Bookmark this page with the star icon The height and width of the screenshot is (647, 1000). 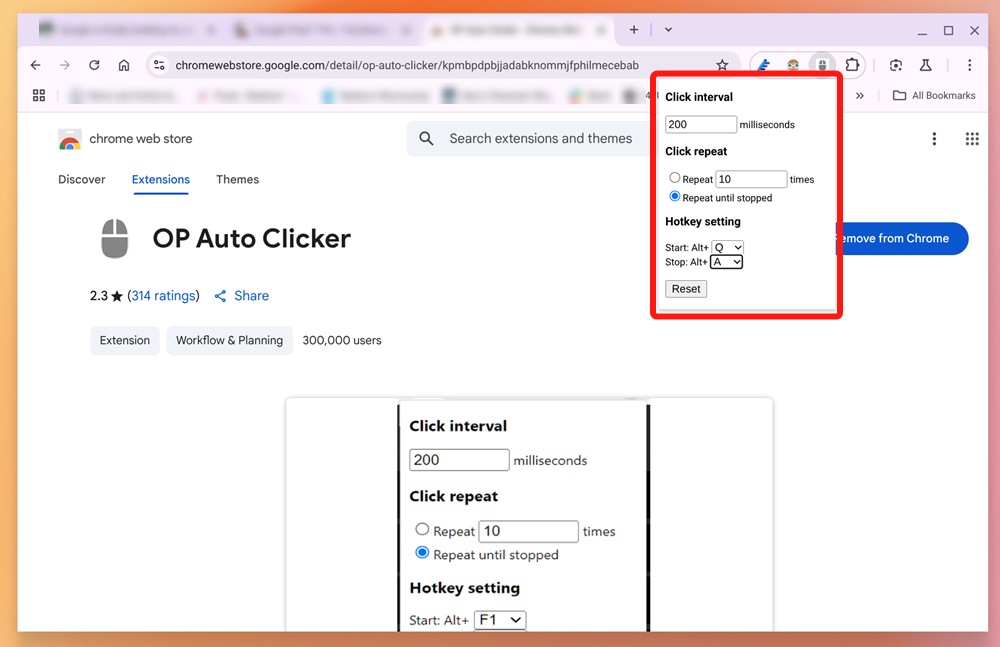tap(722, 65)
